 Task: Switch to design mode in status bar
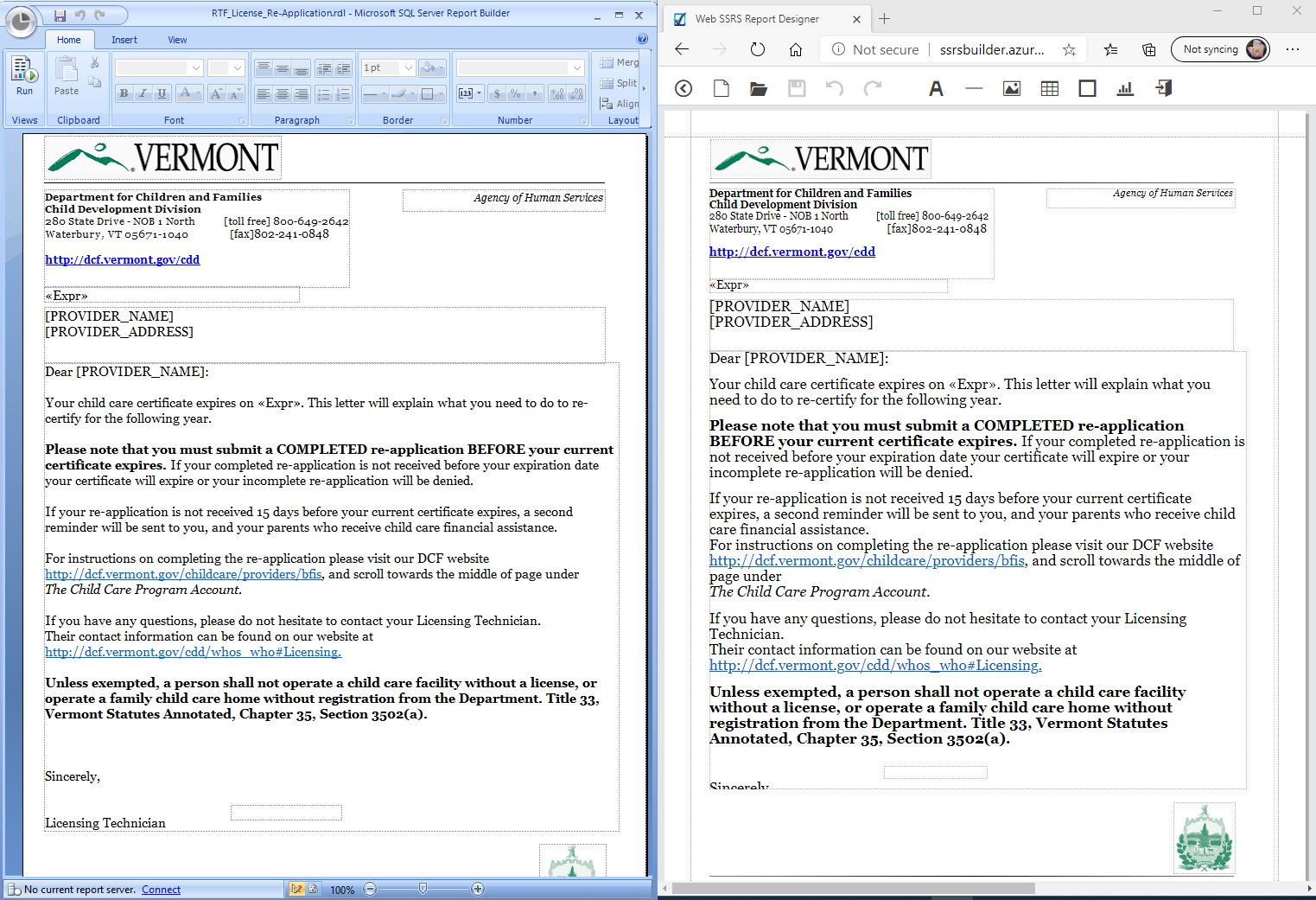[x=297, y=889]
